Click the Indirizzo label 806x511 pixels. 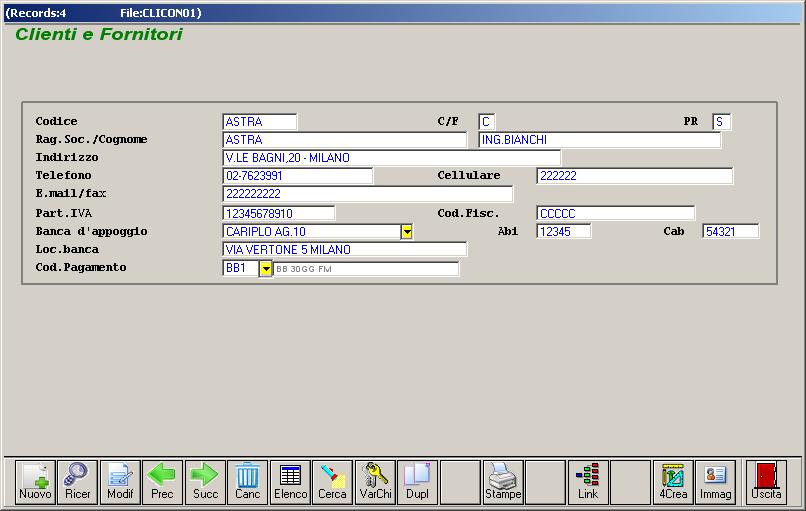[x=67, y=157]
